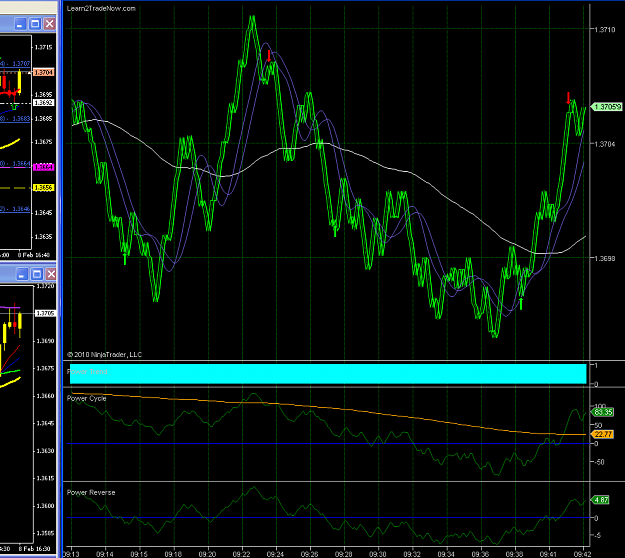Screen dimensions: 625x558
Task: Click the 1.3710 label on main price axis
Action: pyautogui.click(x=605, y=29)
